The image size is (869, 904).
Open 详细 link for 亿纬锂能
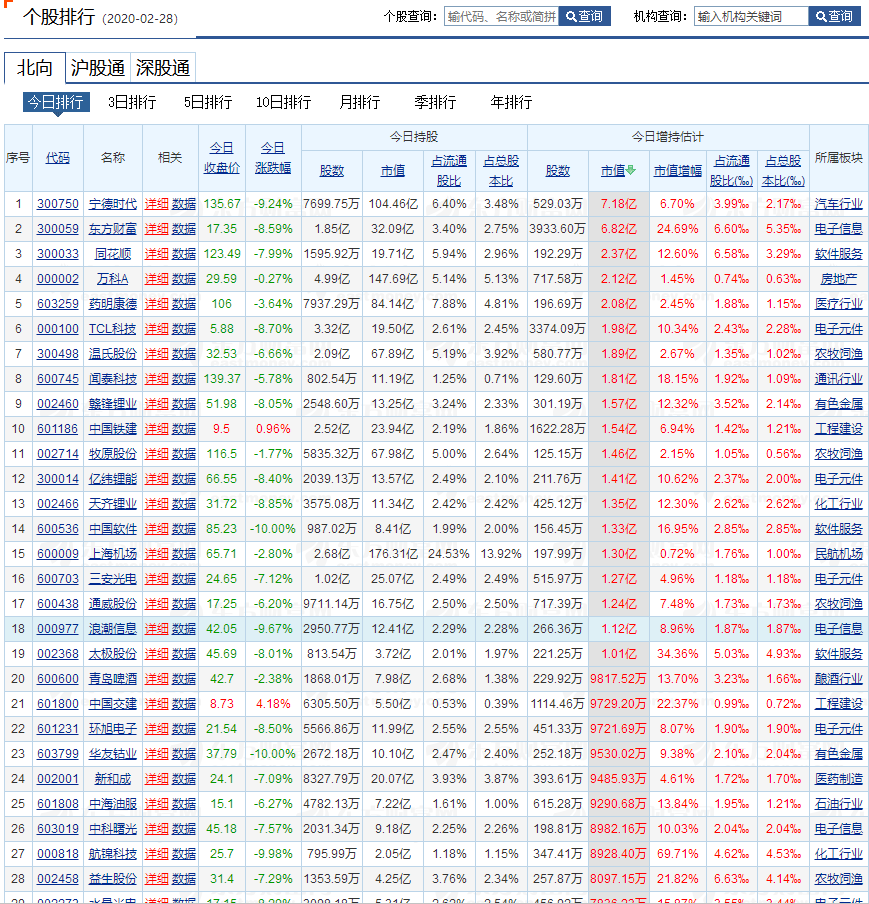pyautogui.click(x=156, y=479)
